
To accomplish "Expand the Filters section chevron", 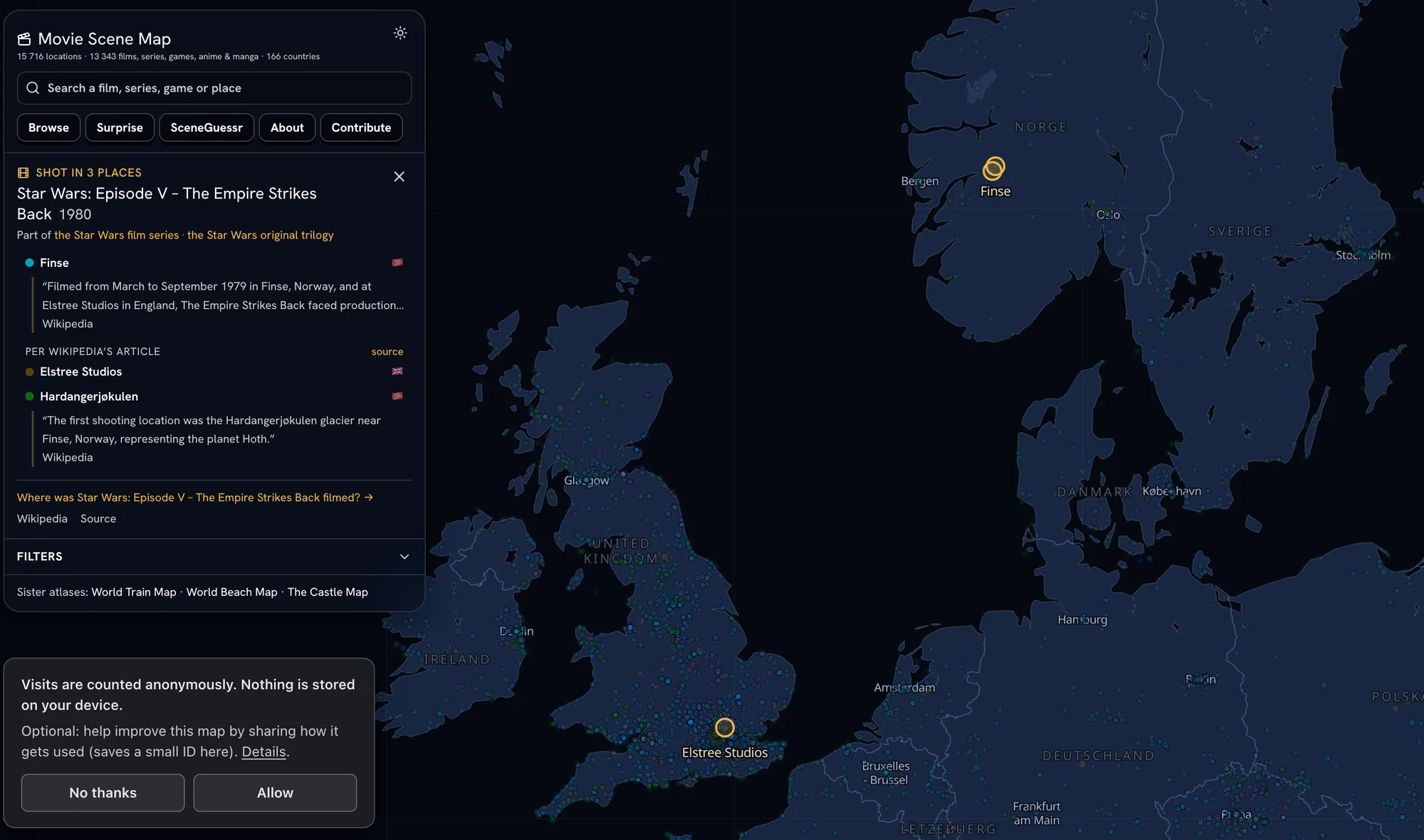I will [x=404, y=557].
